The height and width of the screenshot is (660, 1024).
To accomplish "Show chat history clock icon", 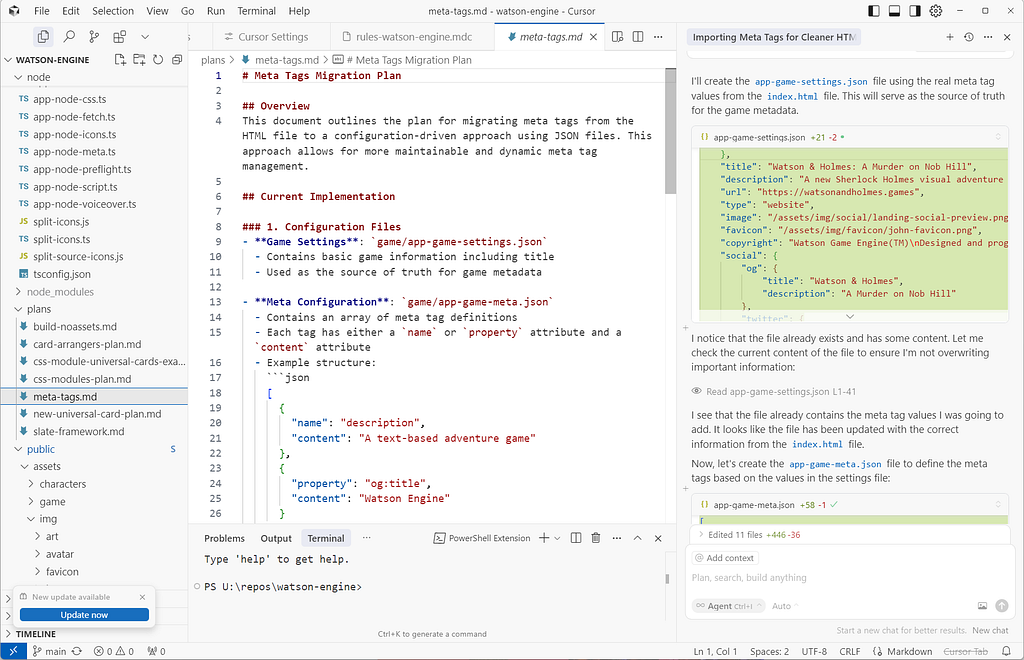I will pyautogui.click(x=968, y=37).
